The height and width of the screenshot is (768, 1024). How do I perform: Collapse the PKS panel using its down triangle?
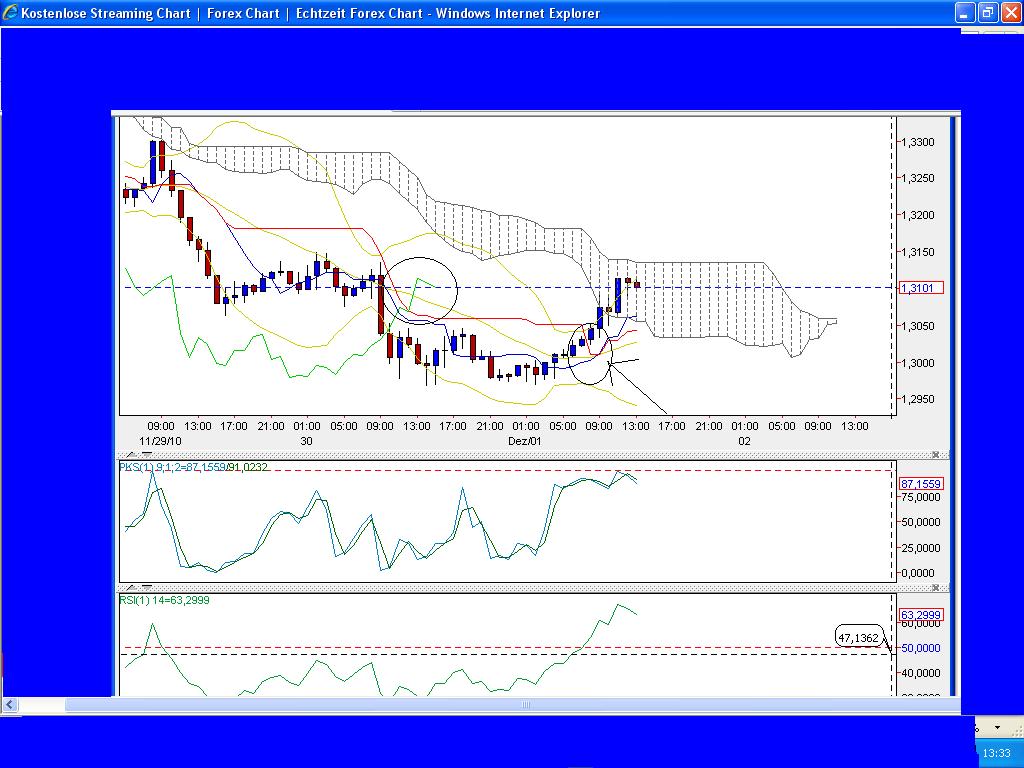[x=146, y=453]
